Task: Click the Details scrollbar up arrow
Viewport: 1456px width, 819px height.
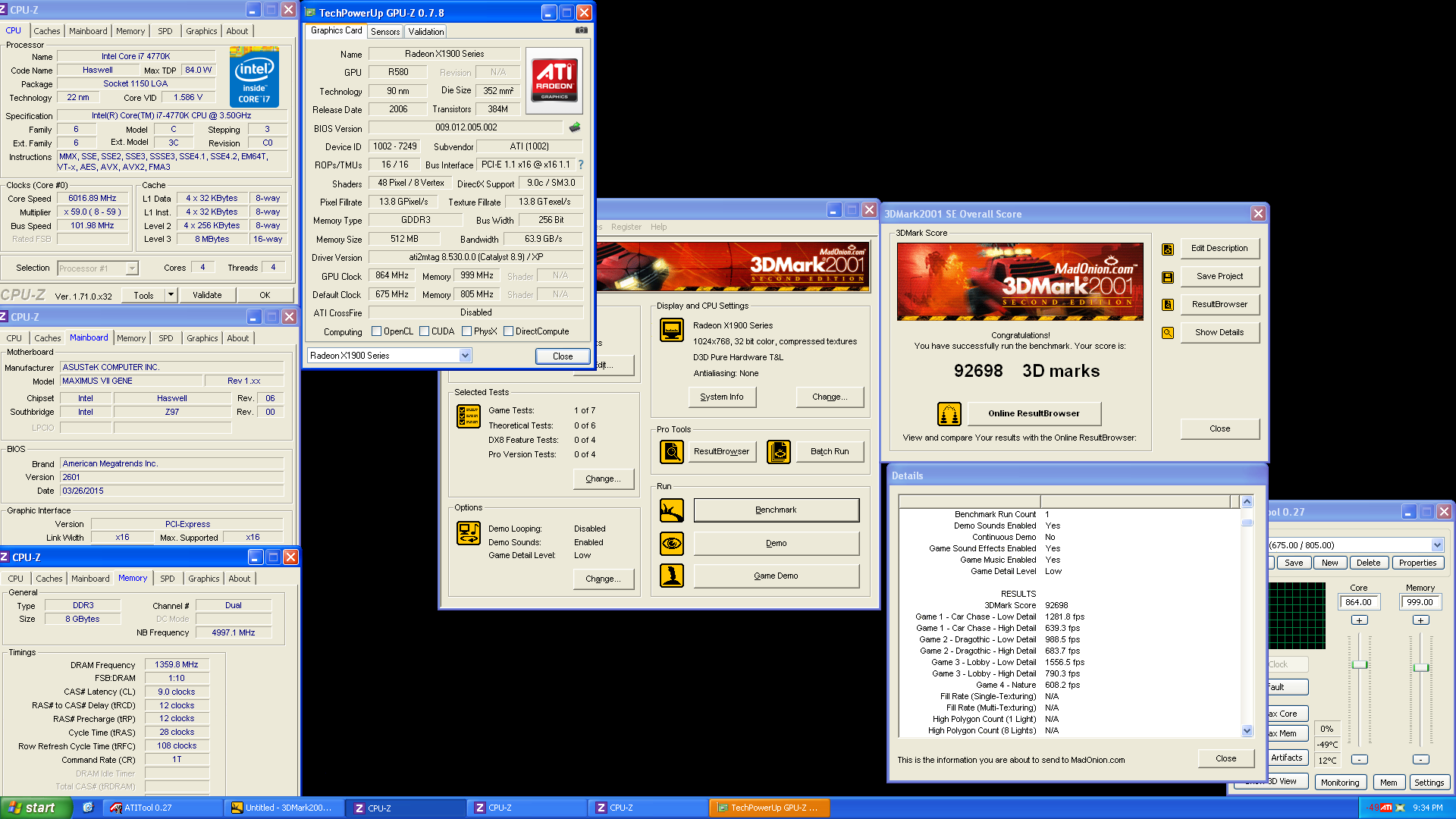Action: coord(1247,502)
